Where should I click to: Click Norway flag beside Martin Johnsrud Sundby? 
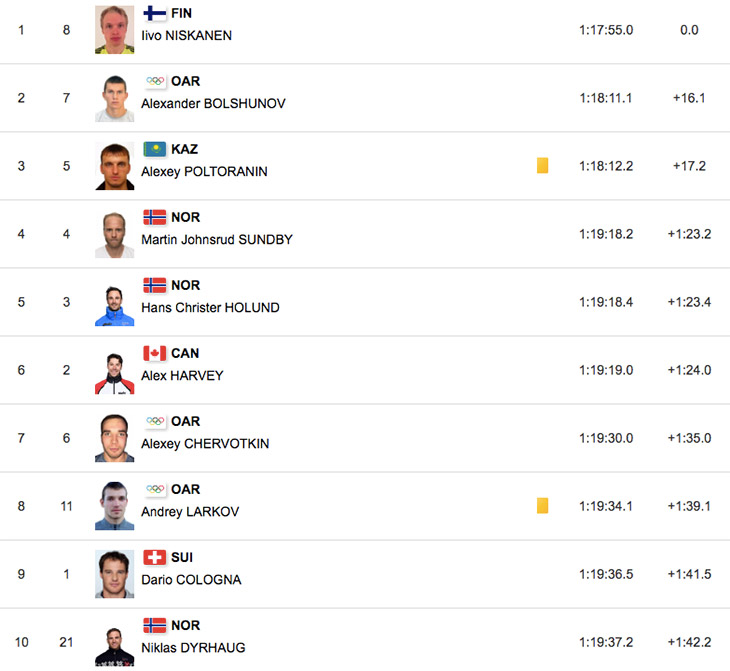point(155,217)
